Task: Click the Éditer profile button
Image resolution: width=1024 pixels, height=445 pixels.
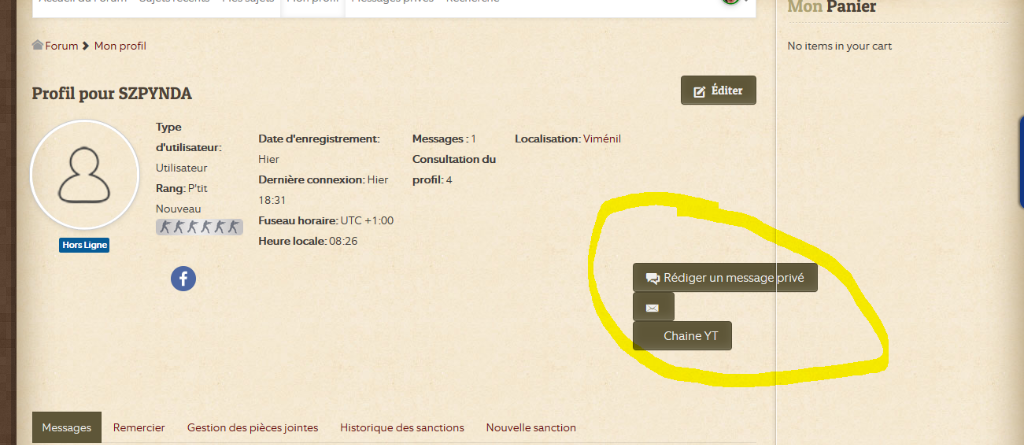Action: click(718, 90)
